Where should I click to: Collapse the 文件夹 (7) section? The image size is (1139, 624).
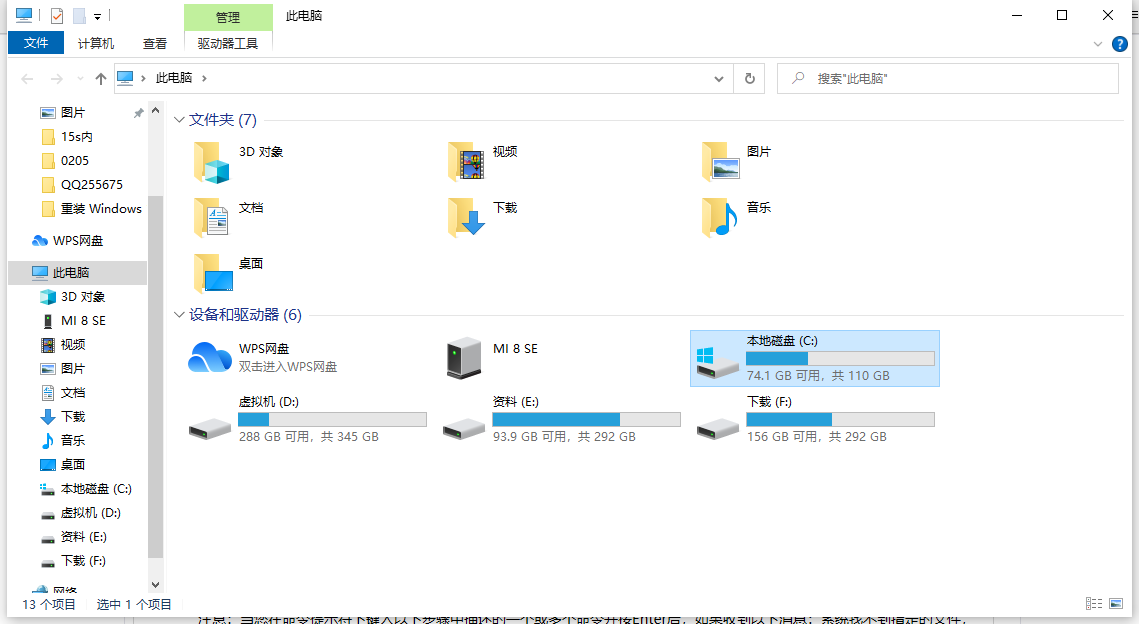180,119
